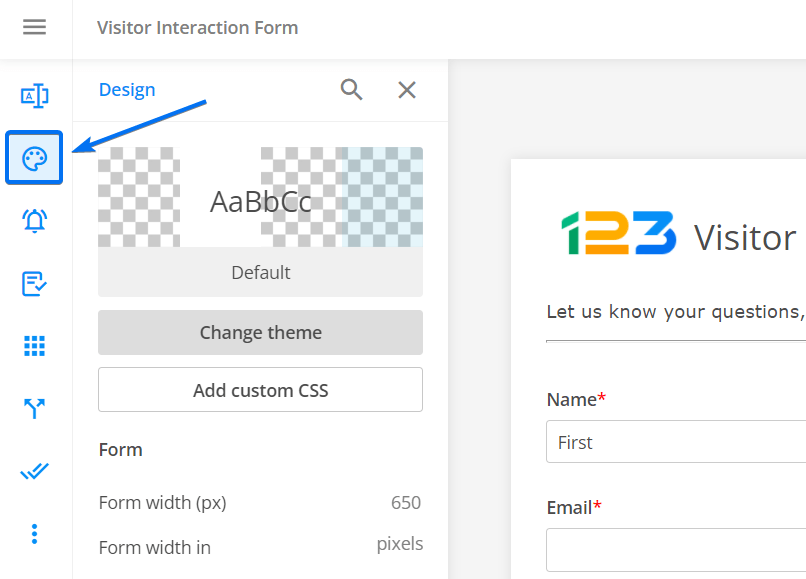Open the form rules checklist icon
This screenshot has width=806, height=579.
point(35,284)
